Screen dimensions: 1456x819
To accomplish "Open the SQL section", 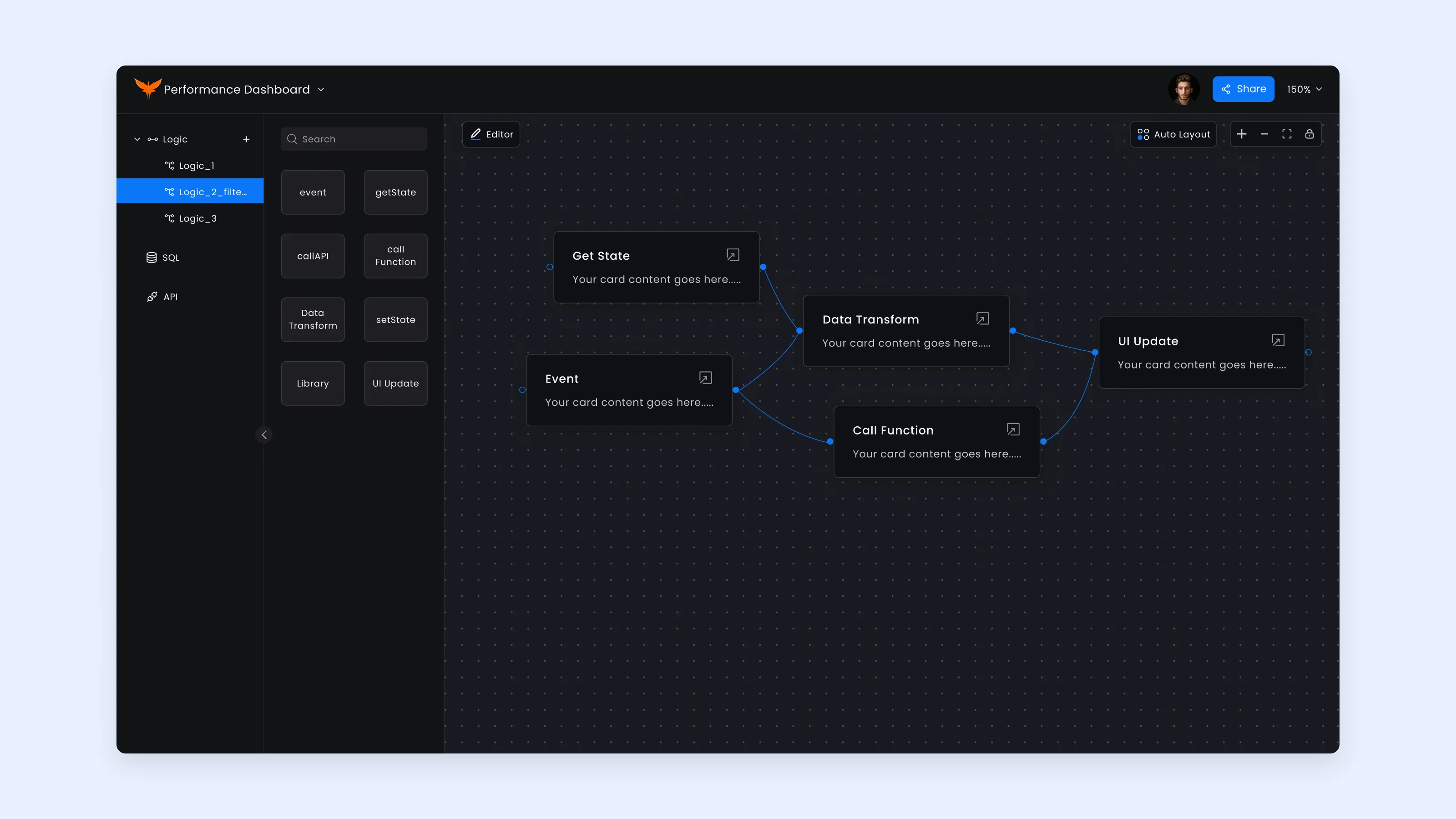I will click(x=163, y=257).
